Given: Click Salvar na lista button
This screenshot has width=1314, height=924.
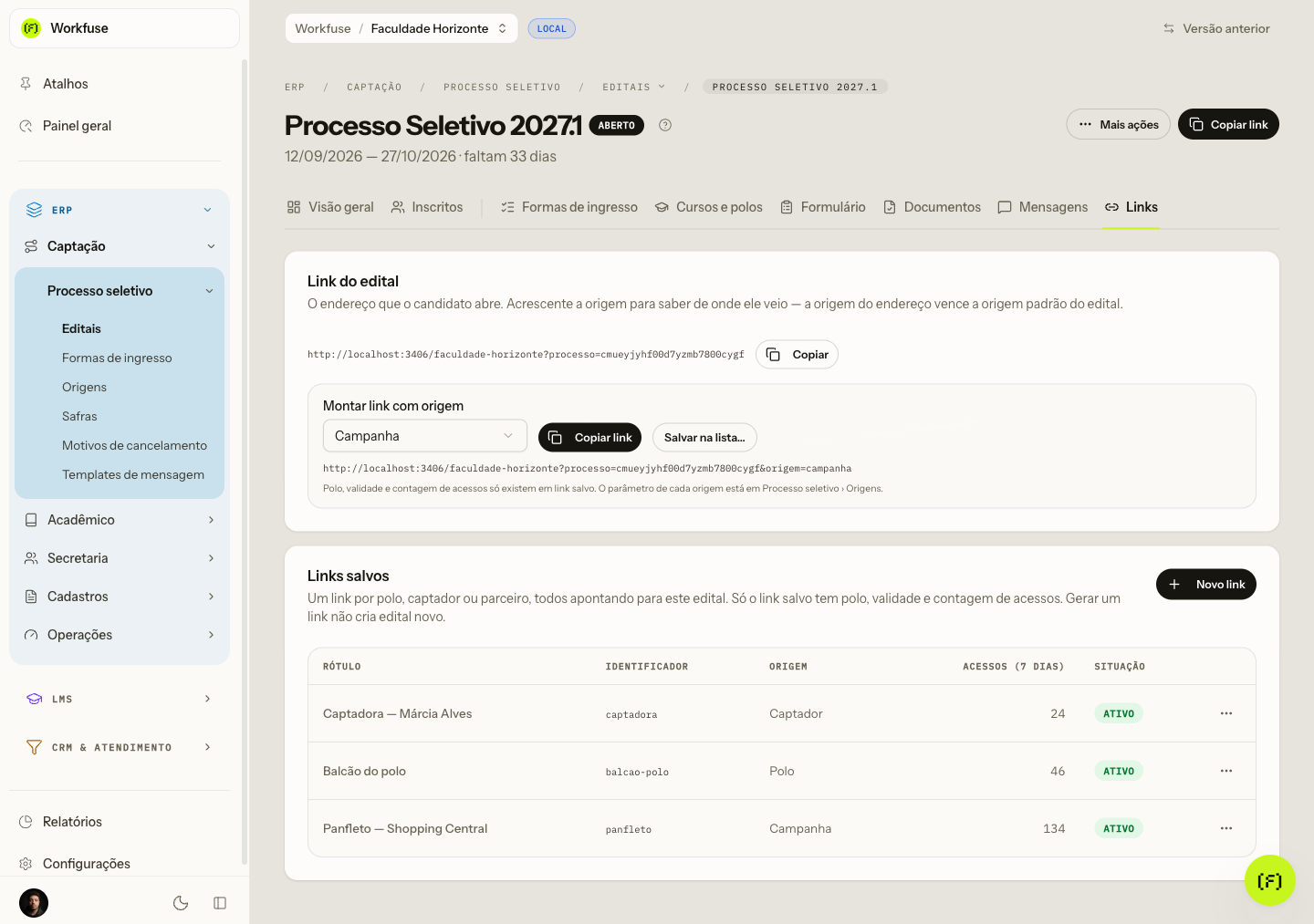Looking at the screenshot, I should pyautogui.click(x=704, y=438).
